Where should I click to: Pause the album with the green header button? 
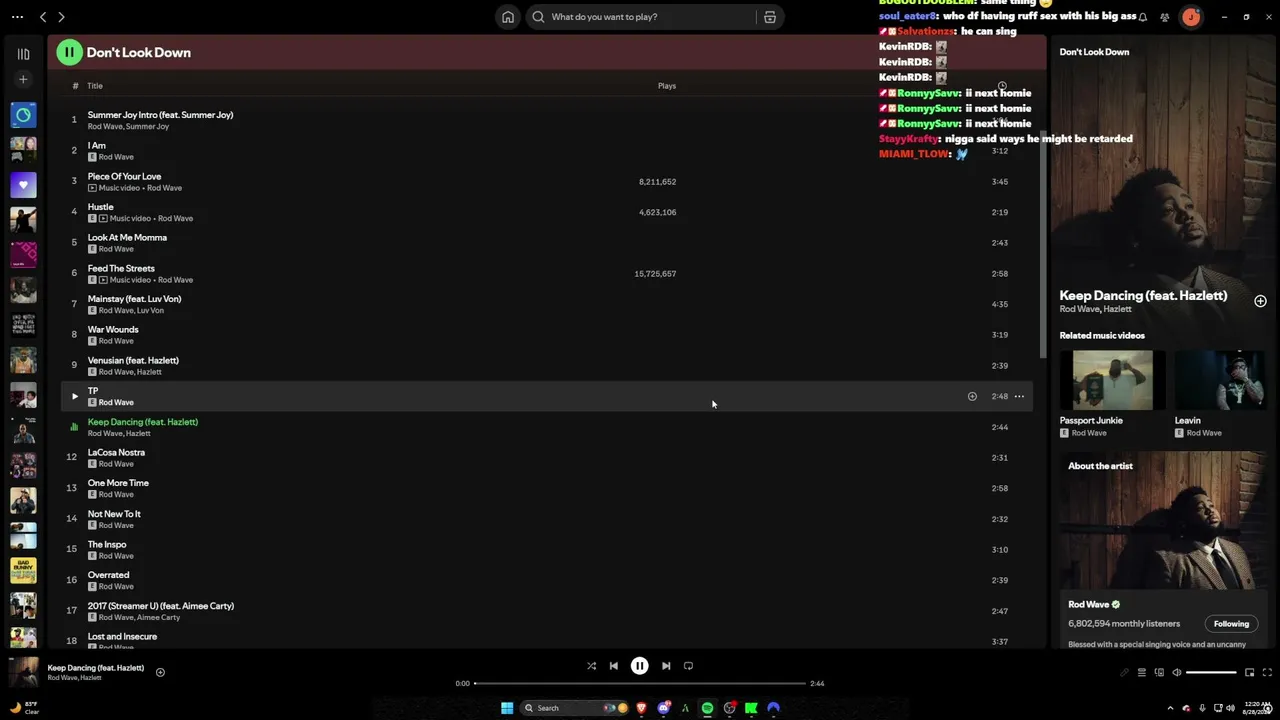coord(69,52)
